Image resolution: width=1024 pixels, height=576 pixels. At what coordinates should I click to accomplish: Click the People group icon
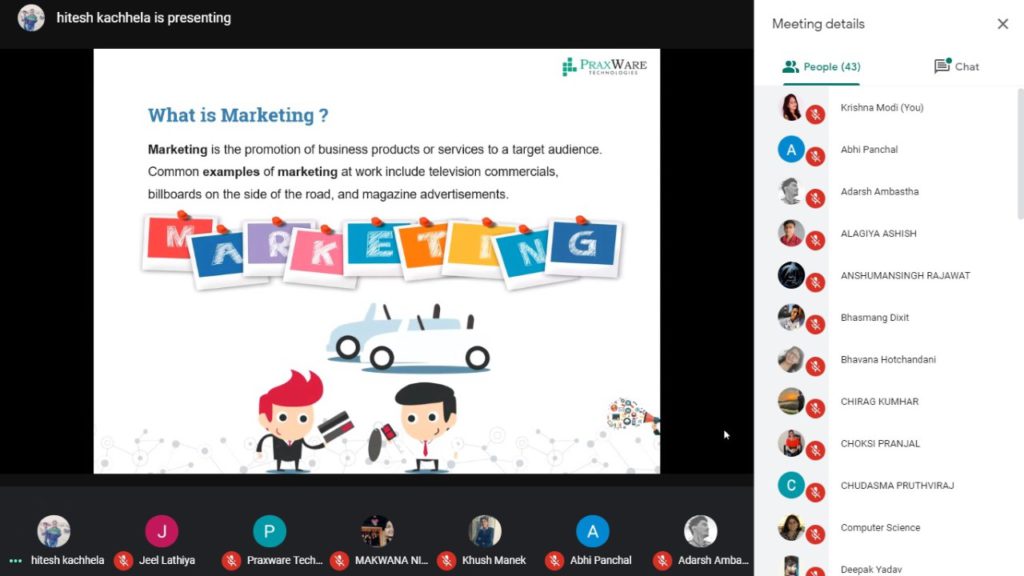click(x=790, y=67)
